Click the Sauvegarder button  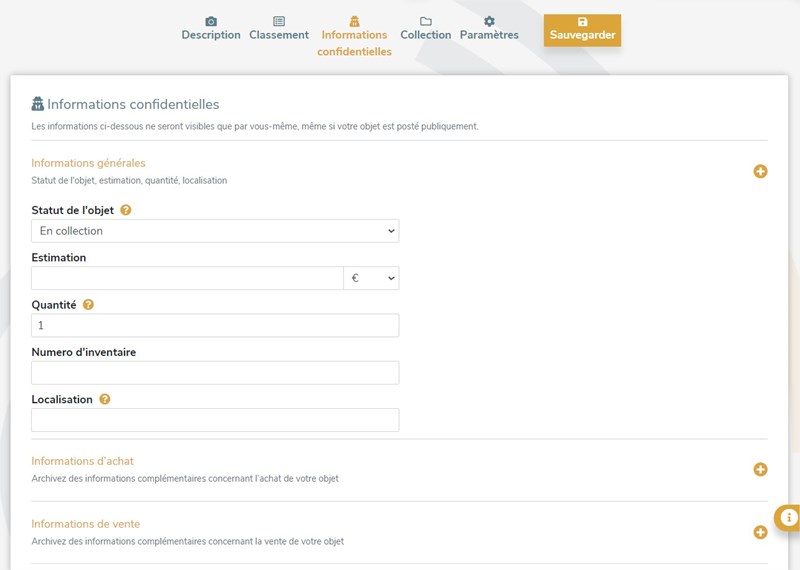pyautogui.click(x=582, y=30)
